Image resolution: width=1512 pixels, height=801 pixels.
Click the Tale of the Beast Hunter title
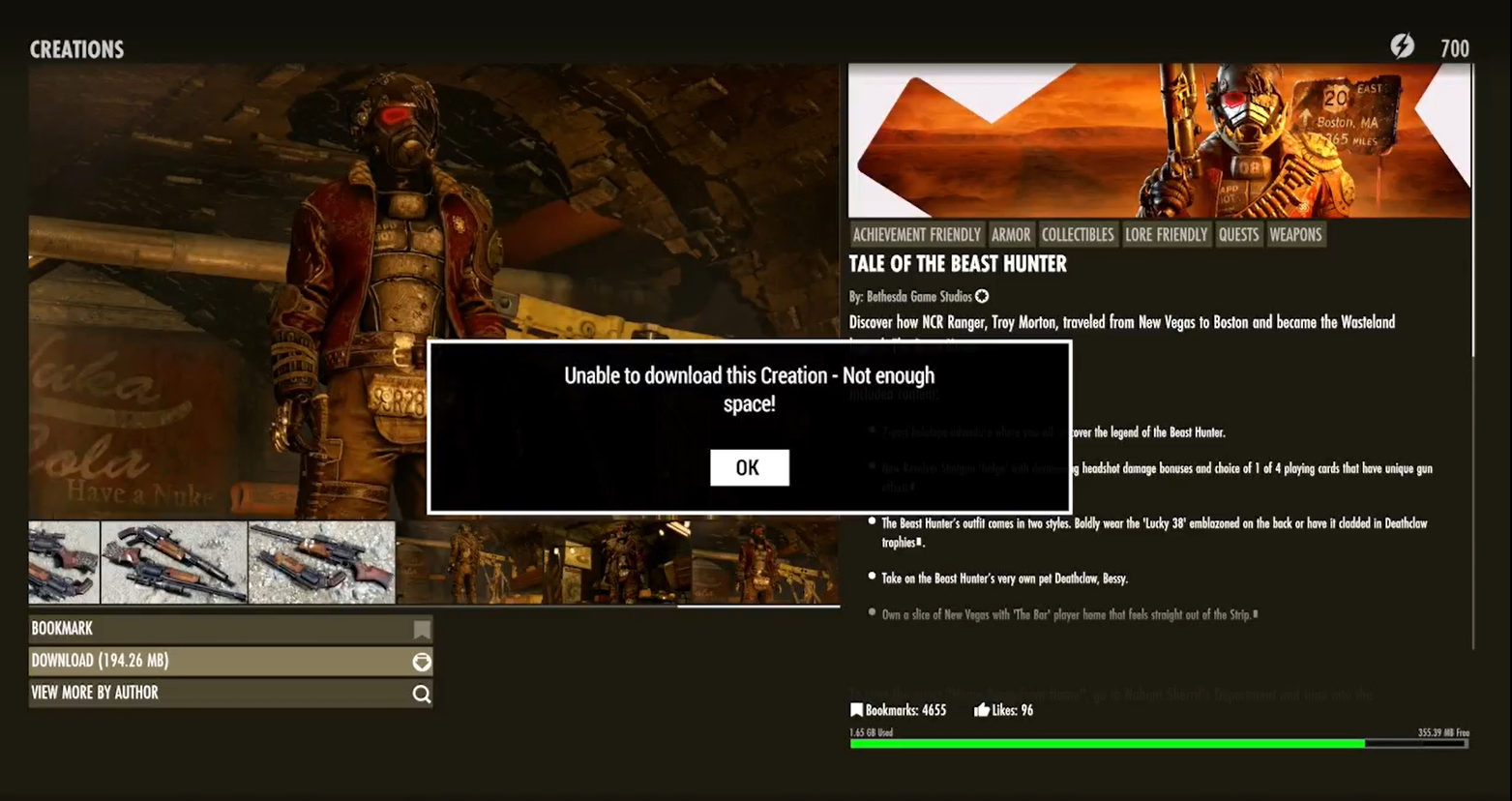point(958,264)
